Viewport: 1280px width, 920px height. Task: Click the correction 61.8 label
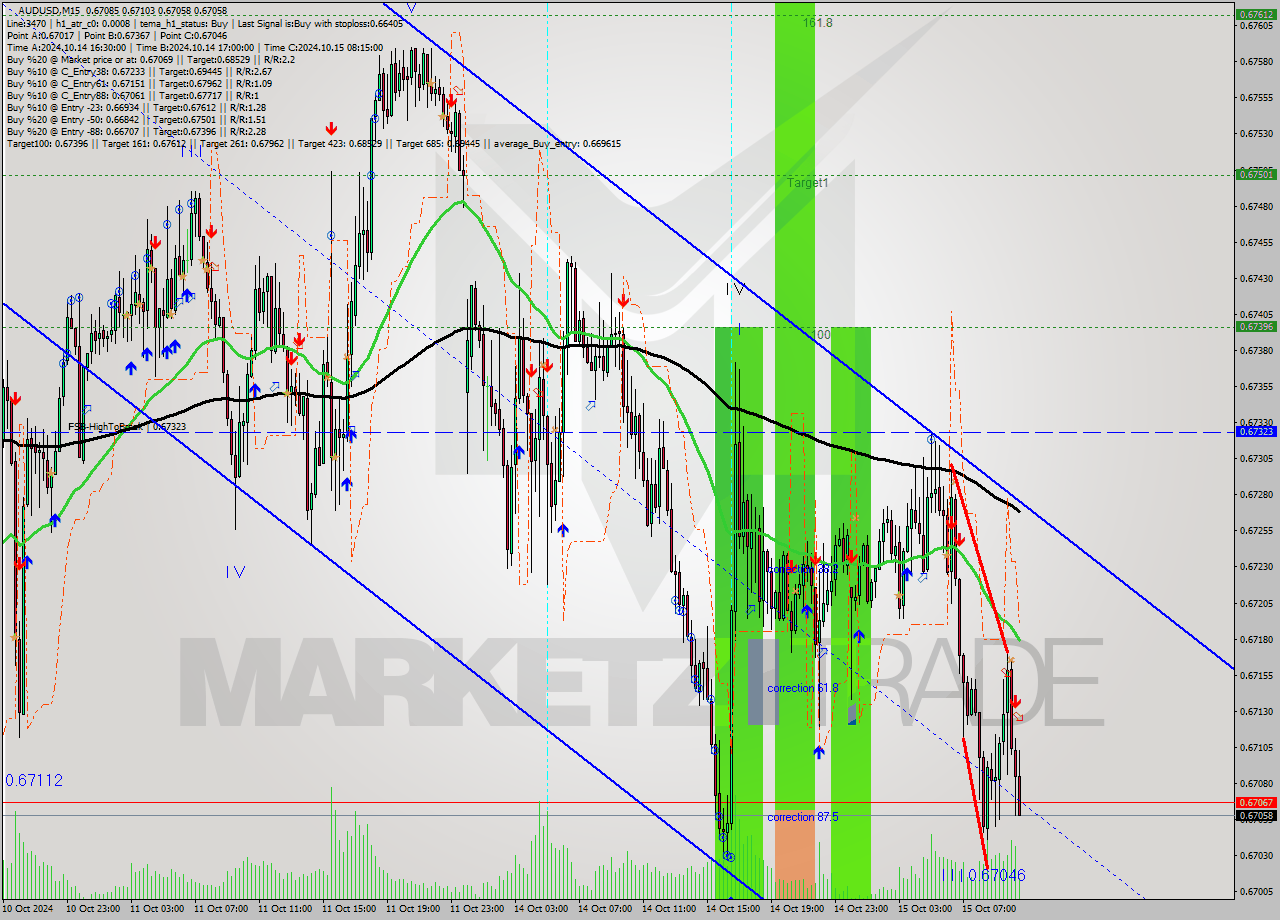(803, 688)
